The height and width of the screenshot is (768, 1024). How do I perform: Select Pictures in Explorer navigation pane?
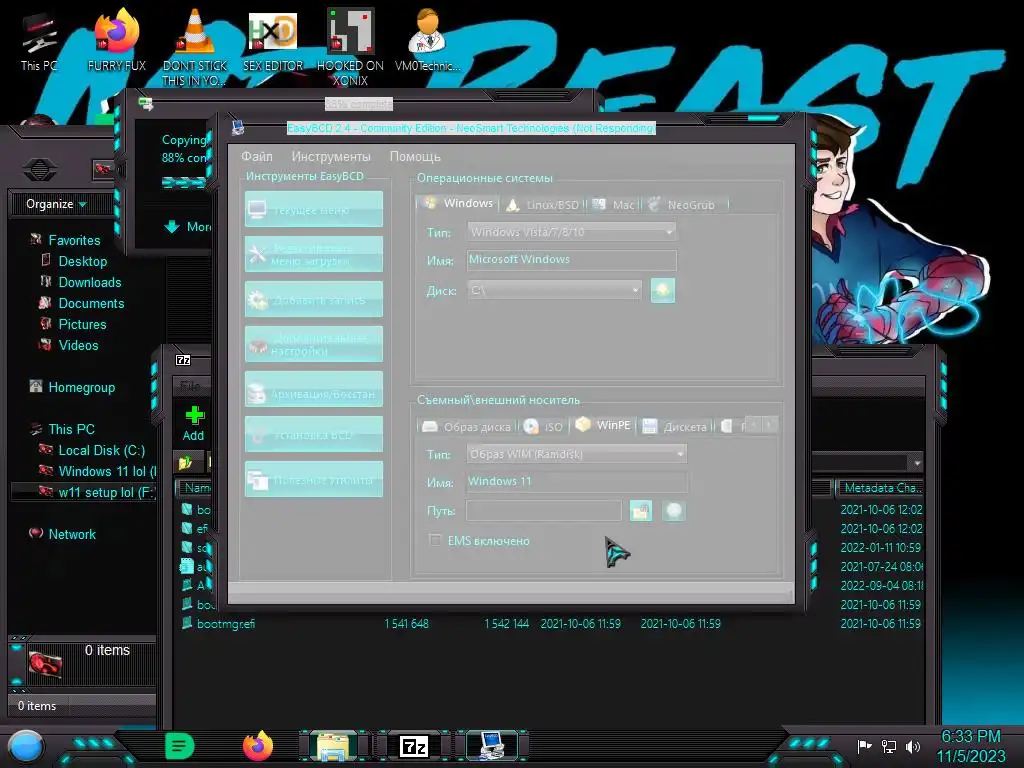tap(82, 324)
